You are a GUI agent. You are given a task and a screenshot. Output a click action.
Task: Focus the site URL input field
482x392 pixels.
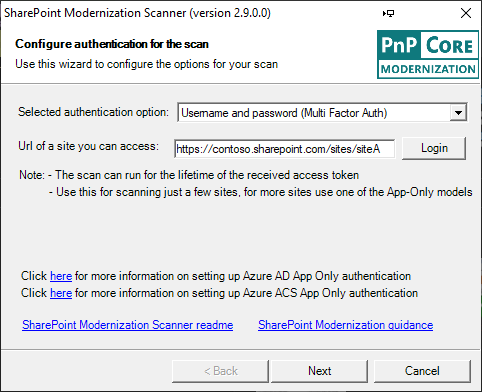(x=284, y=149)
